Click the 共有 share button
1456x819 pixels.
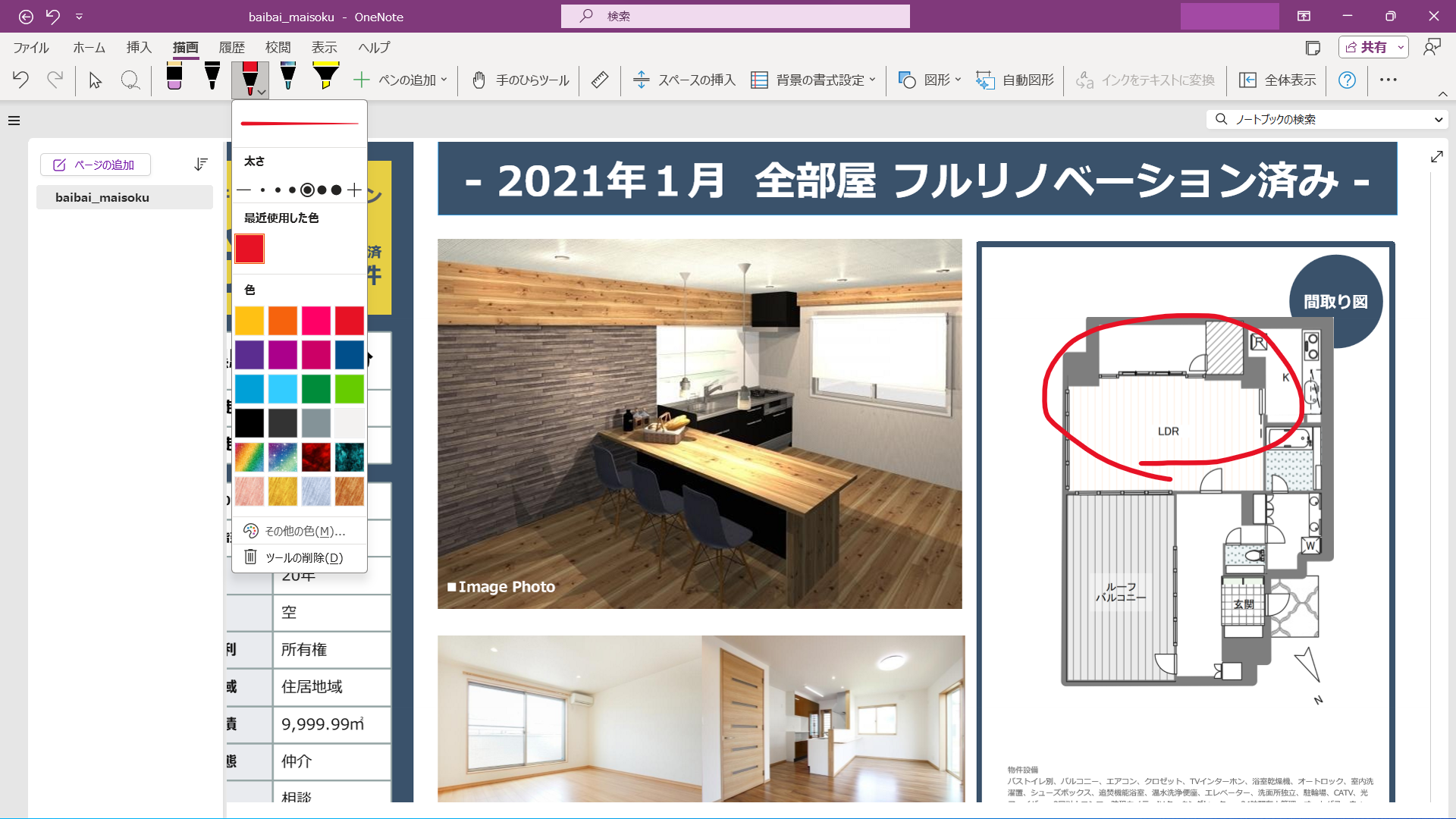coord(1366,47)
